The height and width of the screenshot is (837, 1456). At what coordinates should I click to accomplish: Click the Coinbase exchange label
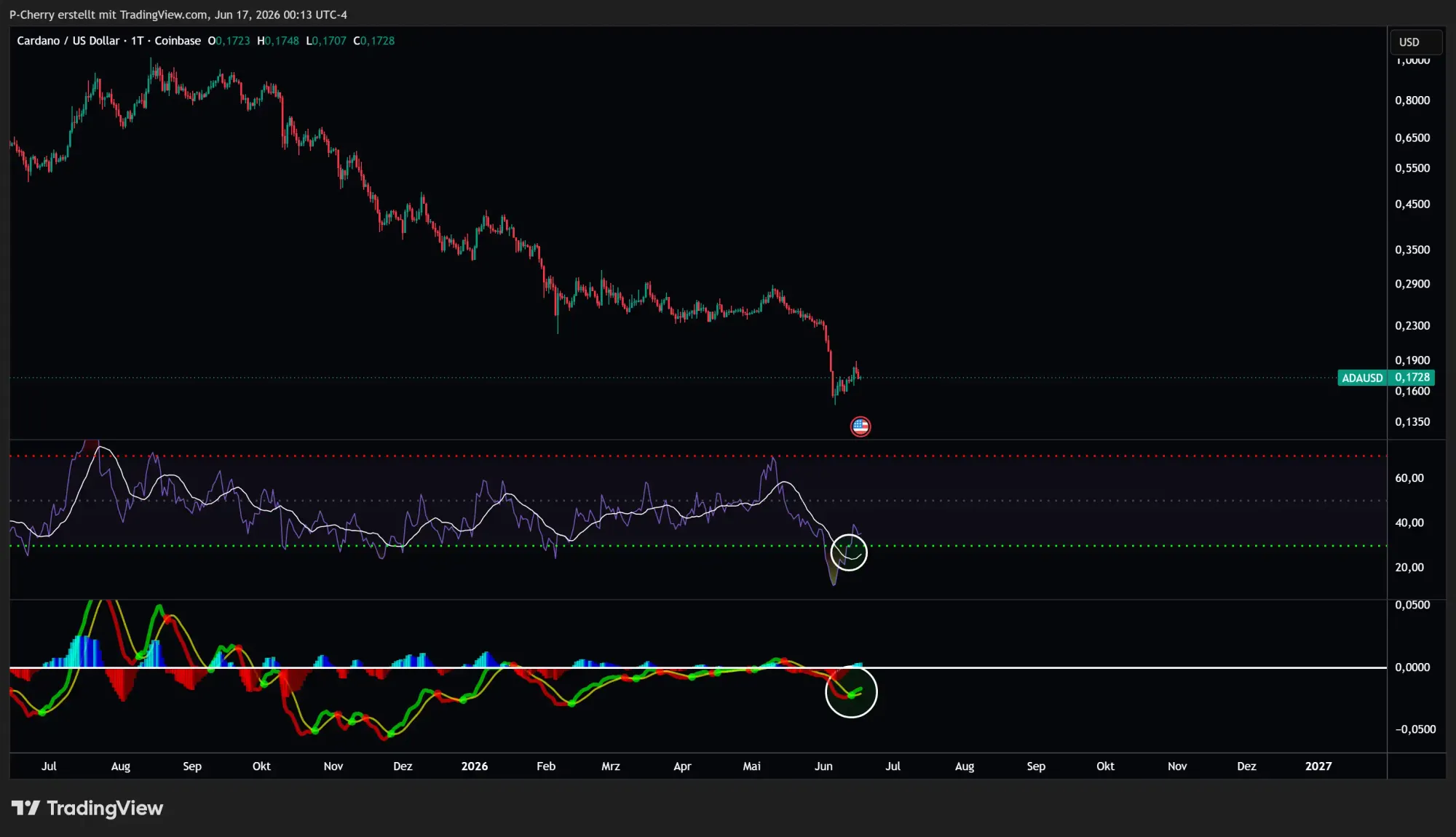(x=178, y=41)
